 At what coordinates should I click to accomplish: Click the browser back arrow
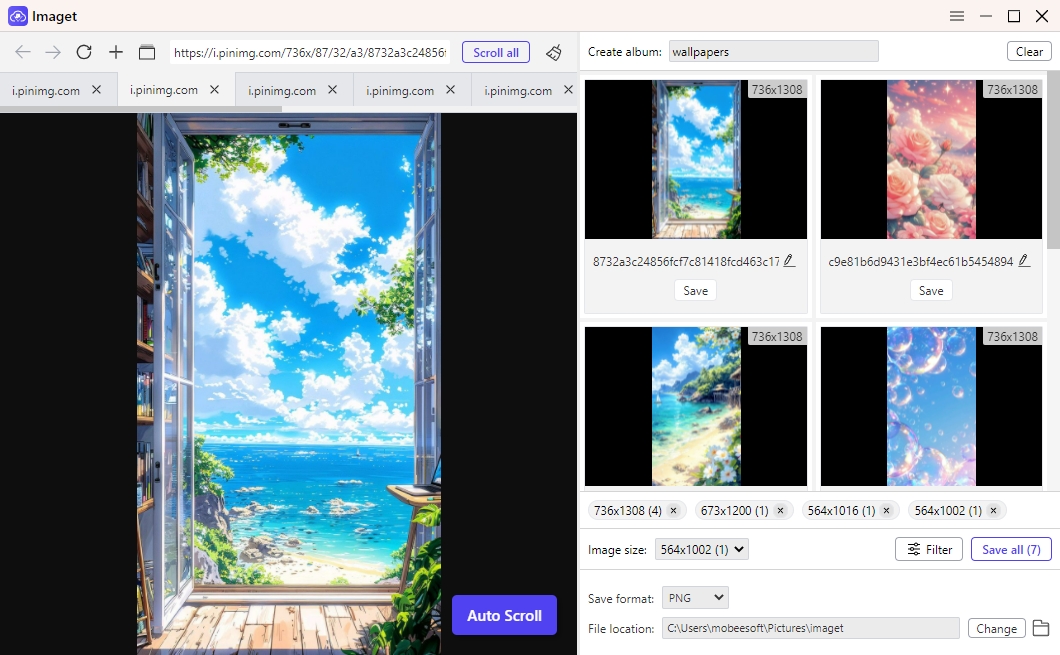tap(22, 52)
